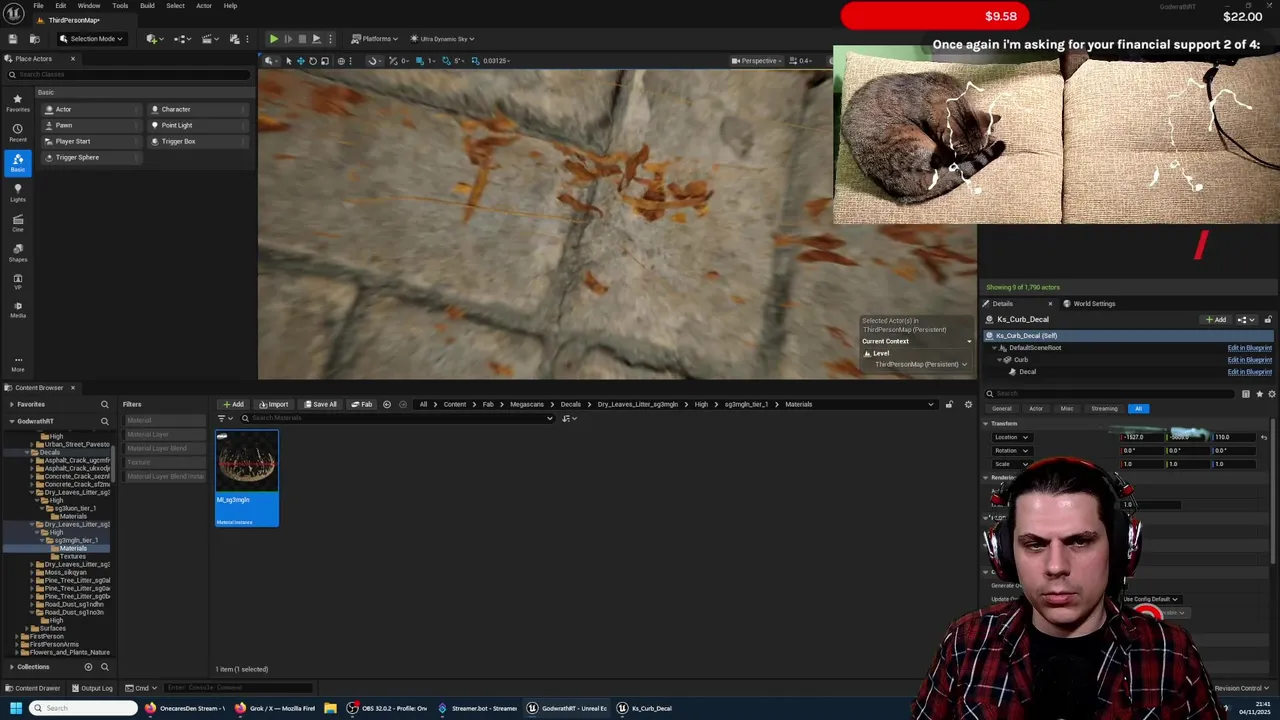Toggle the grid snap icon next to value 1
This screenshot has height=720, width=1280.
pos(419,61)
